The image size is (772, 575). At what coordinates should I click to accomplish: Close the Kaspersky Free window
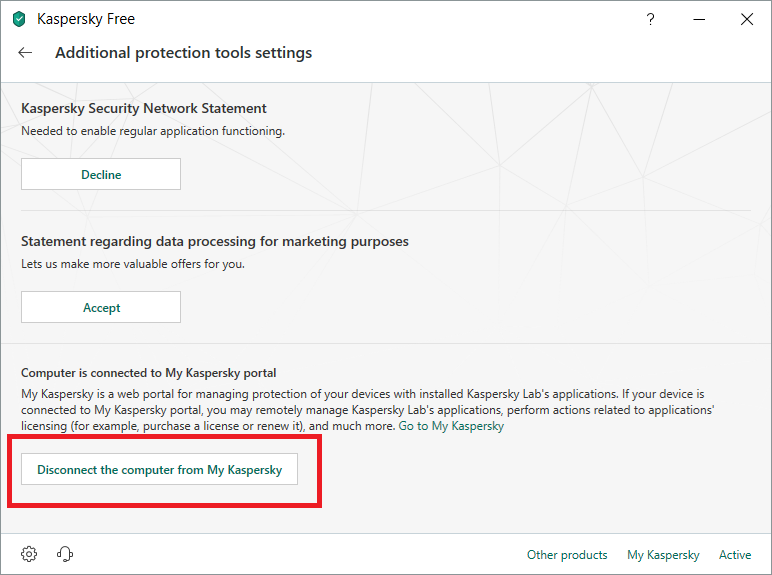(746, 19)
